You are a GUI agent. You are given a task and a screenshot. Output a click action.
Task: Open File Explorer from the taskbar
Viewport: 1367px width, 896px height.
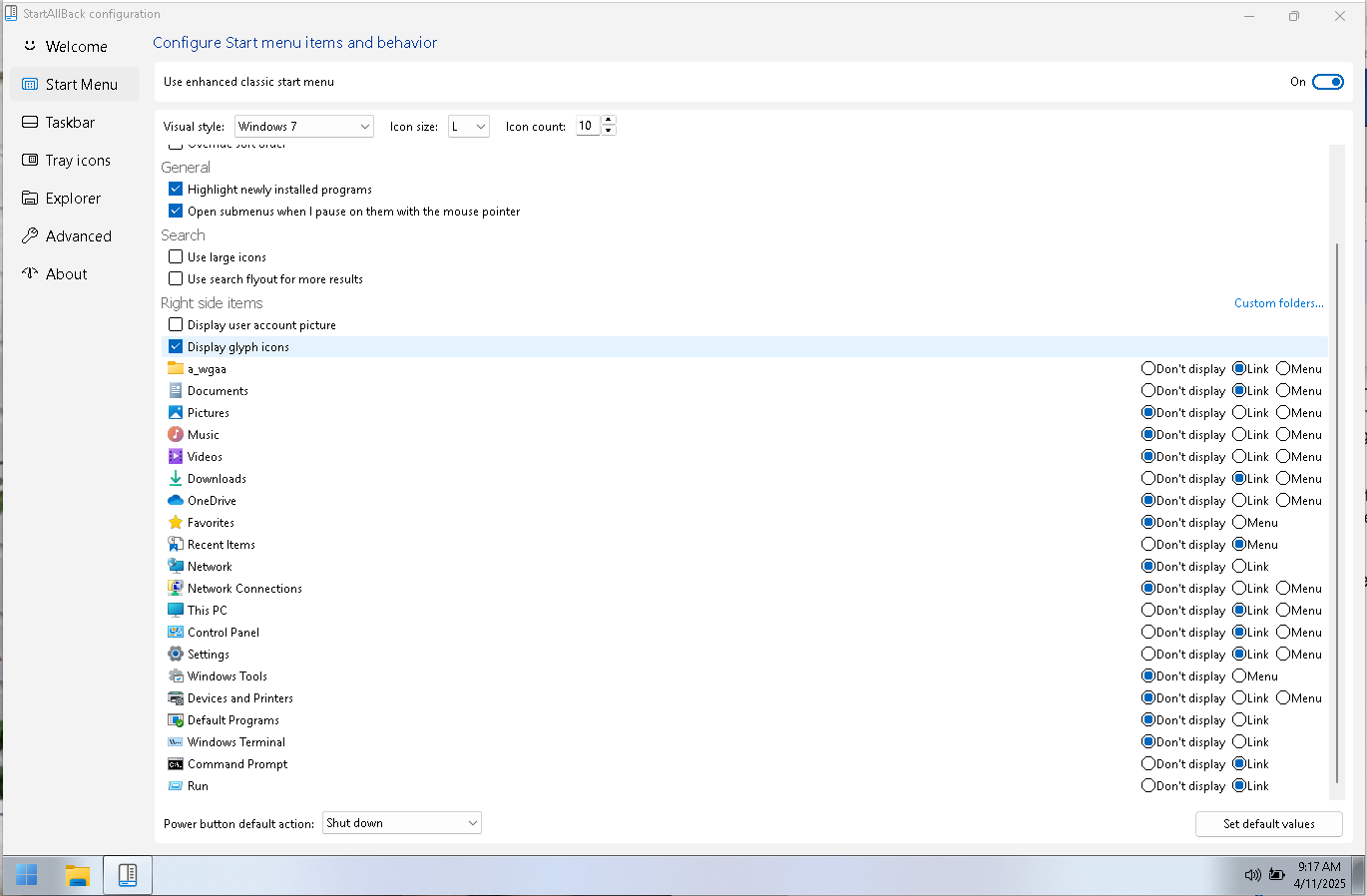tap(78, 875)
